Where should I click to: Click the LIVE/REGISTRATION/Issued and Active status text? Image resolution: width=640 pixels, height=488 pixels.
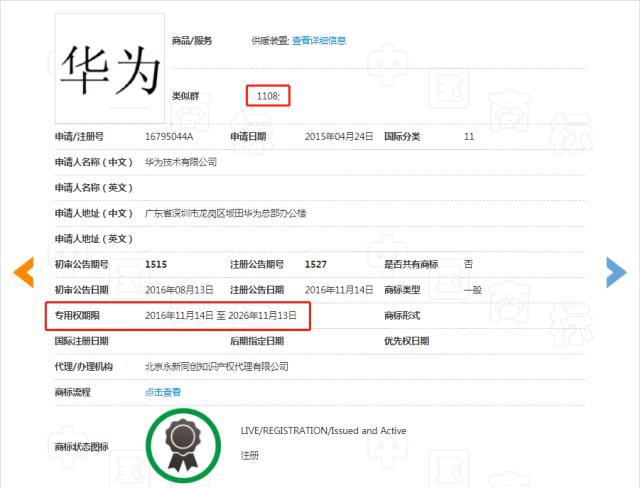323,431
